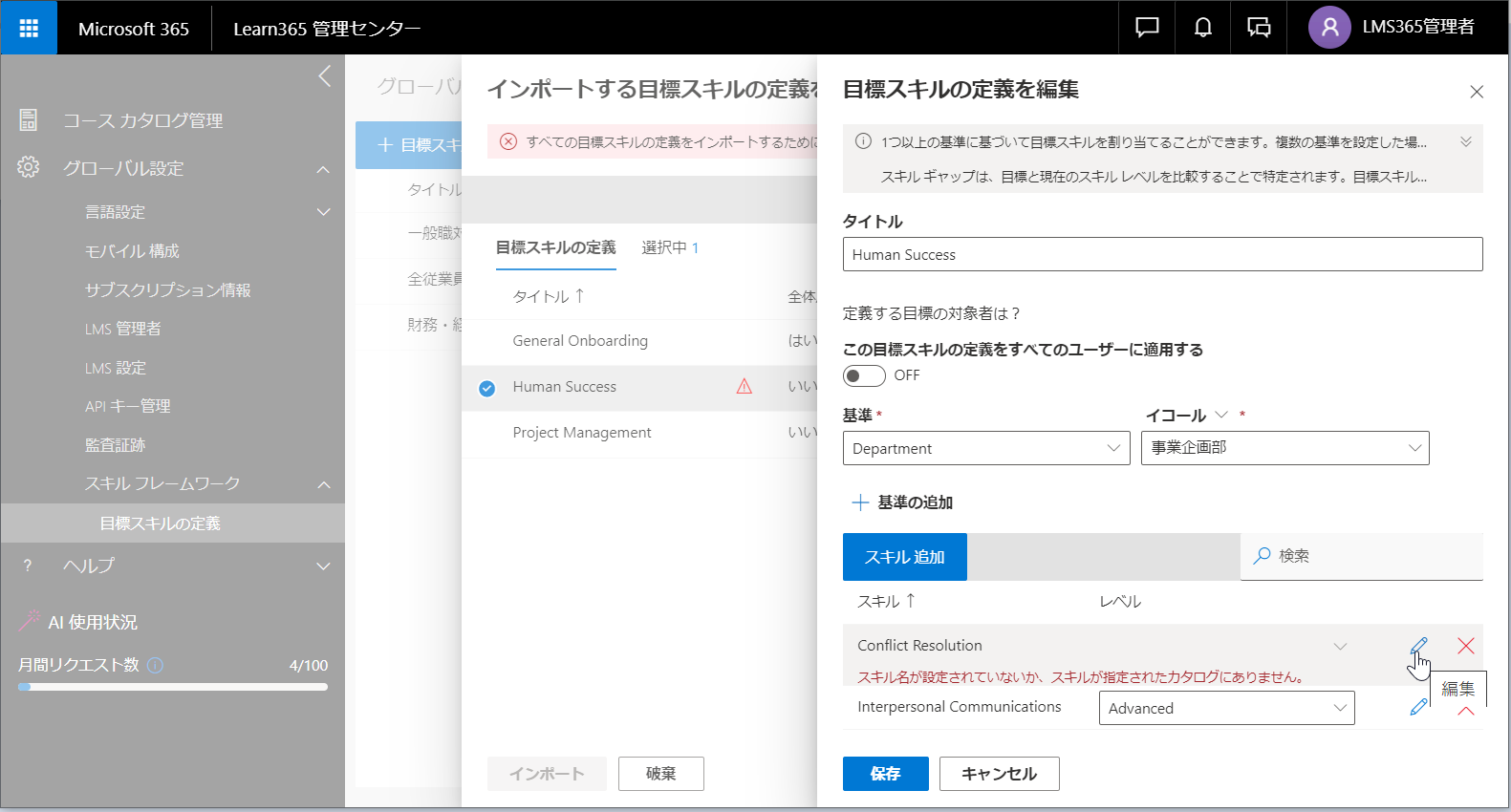The width and height of the screenshot is (1511, 812).
Task: Toggle apply definition to all users switch
Action: coord(864,375)
